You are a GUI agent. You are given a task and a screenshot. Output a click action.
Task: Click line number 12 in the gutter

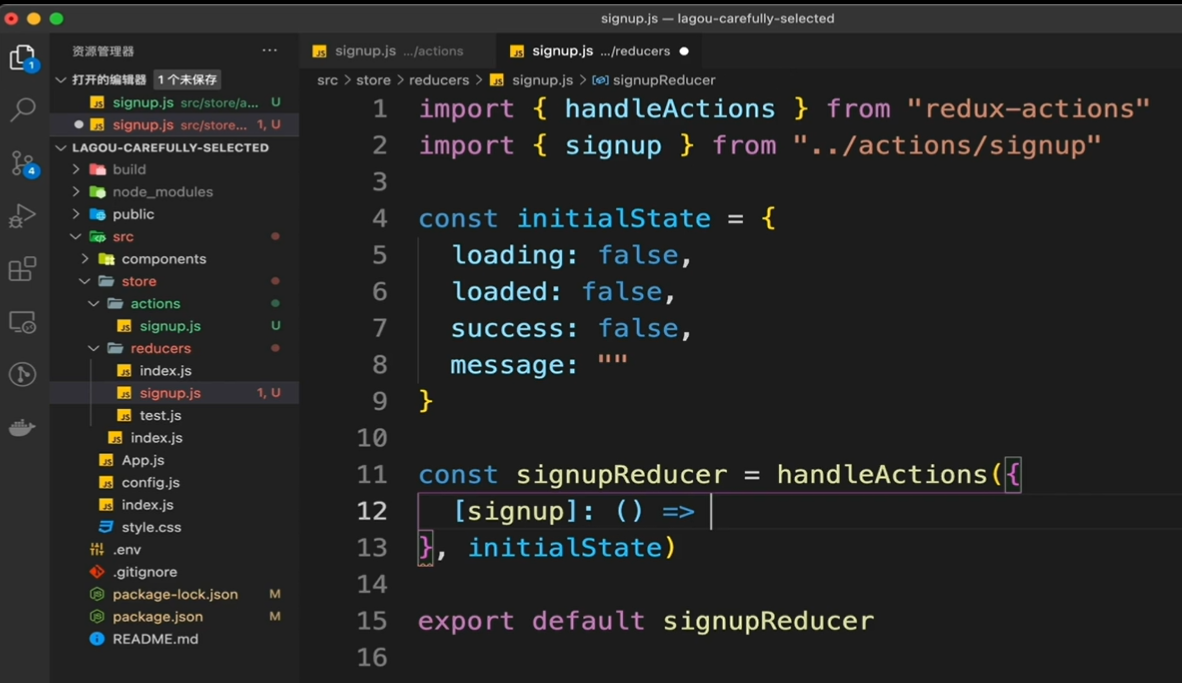pos(372,511)
